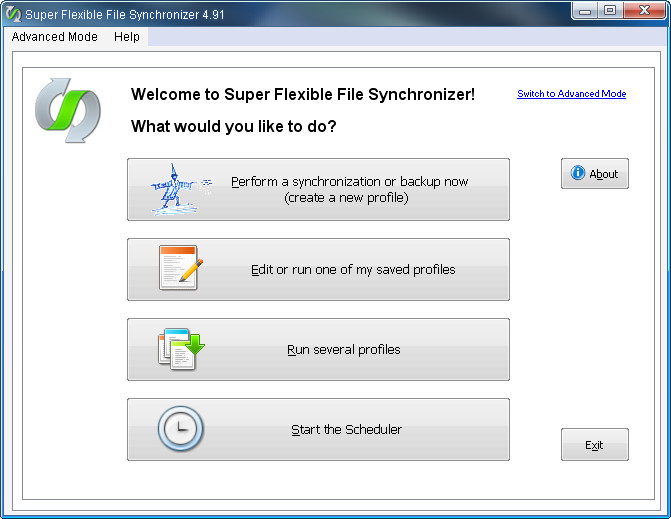Click the About button
671x519 pixels.
595,173
